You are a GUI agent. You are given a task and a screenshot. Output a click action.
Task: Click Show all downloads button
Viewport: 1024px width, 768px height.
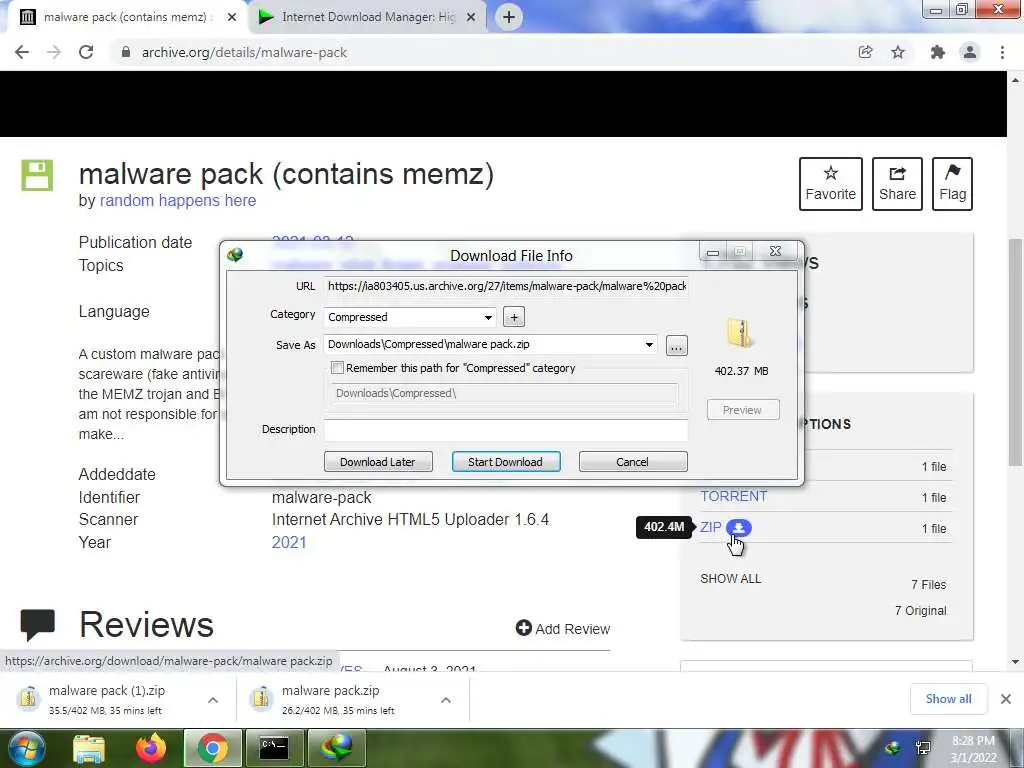click(948, 699)
